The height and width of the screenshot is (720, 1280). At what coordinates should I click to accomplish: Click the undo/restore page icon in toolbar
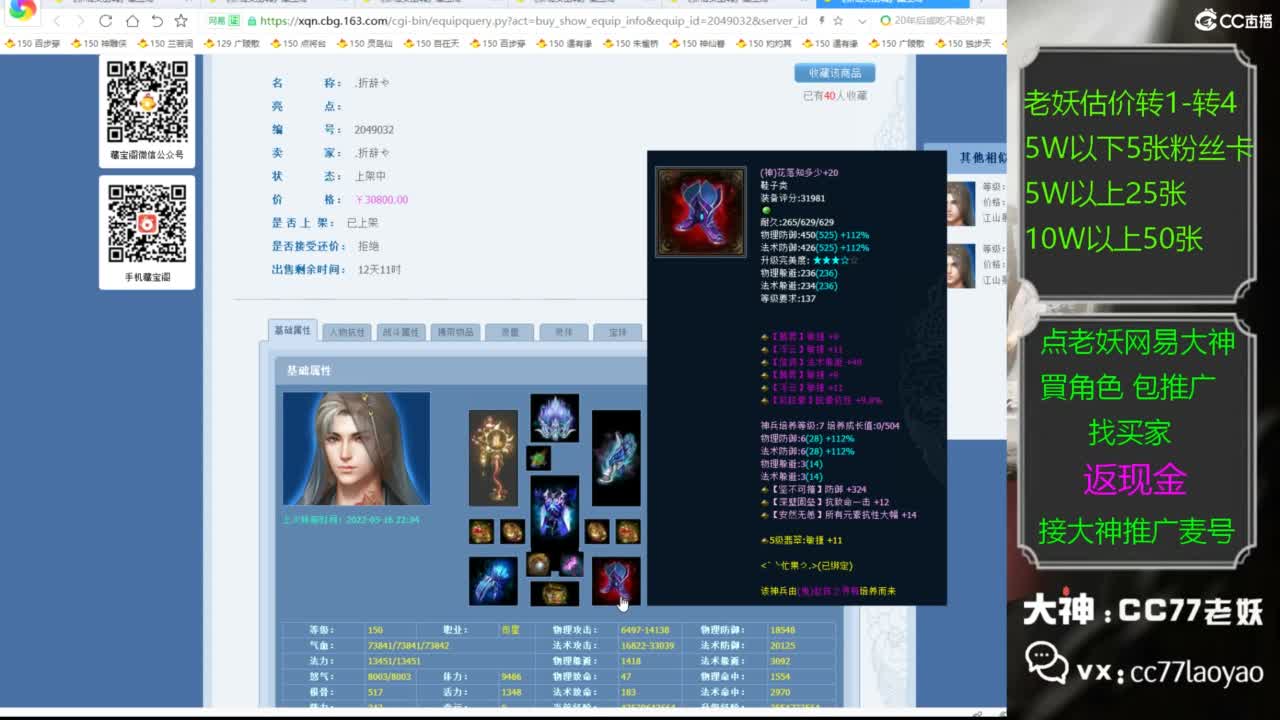(x=156, y=21)
